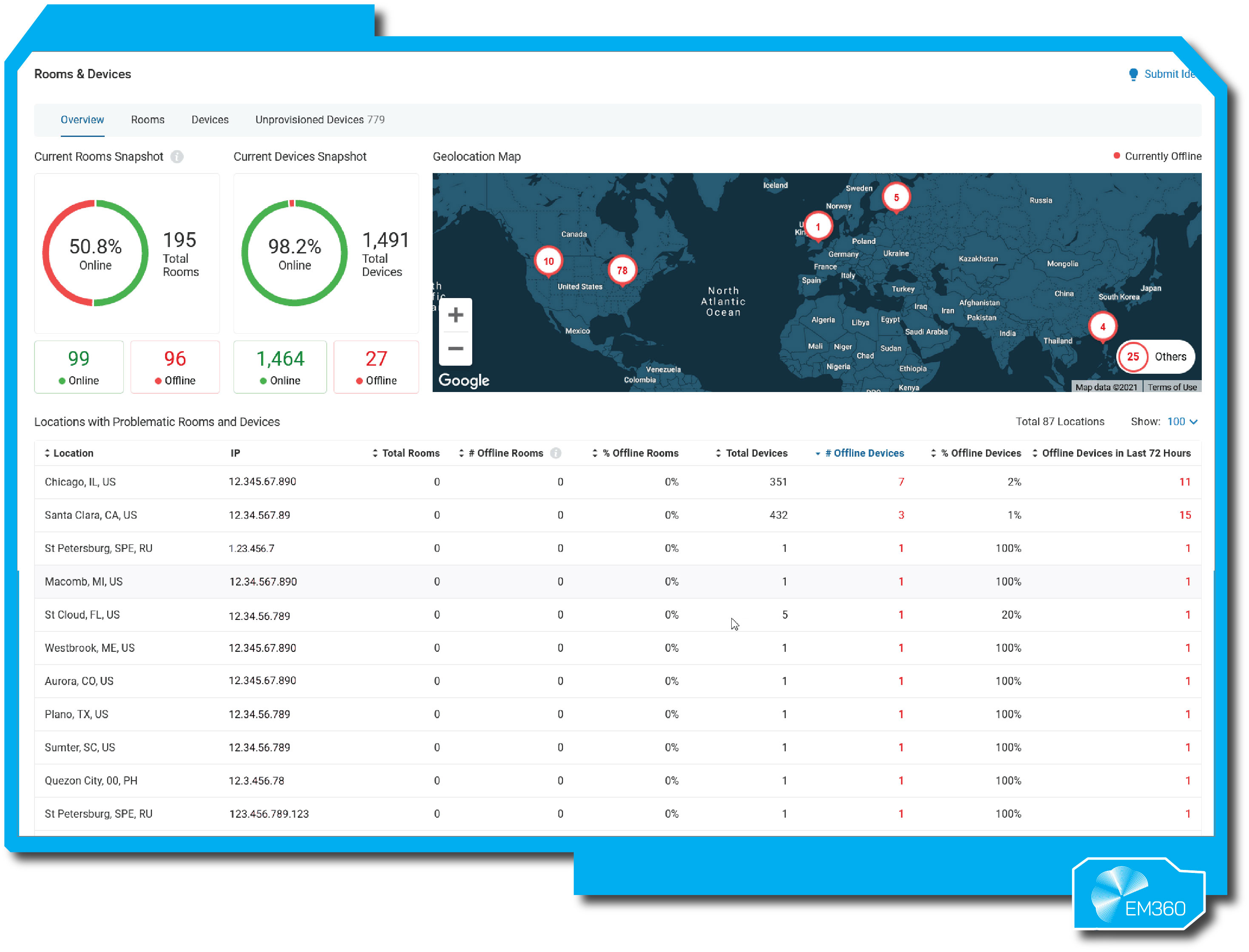This screenshot has width=1249, height=952.
Task: Toggle the % Offline Devices sort arrows
Action: [x=933, y=453]
